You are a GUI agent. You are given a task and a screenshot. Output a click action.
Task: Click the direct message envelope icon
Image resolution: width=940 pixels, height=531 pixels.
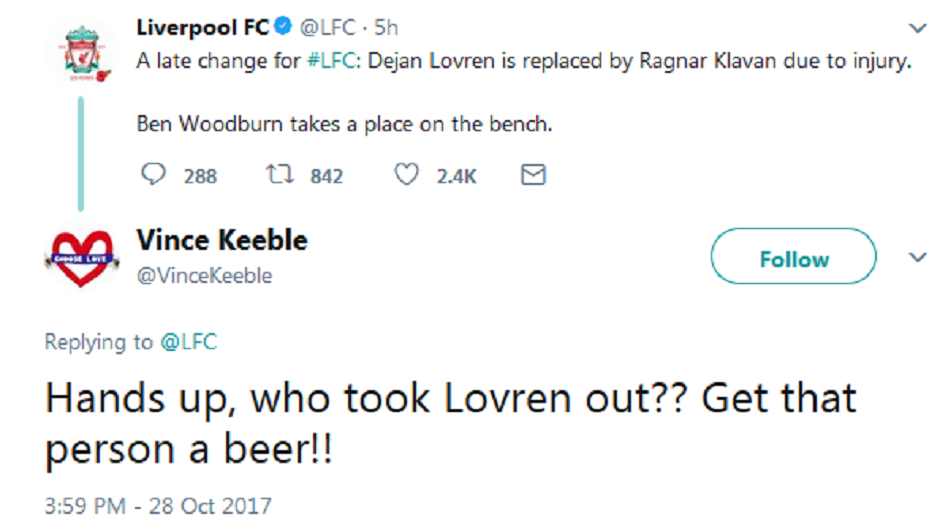pyautogui.click(x=534, y=175)
